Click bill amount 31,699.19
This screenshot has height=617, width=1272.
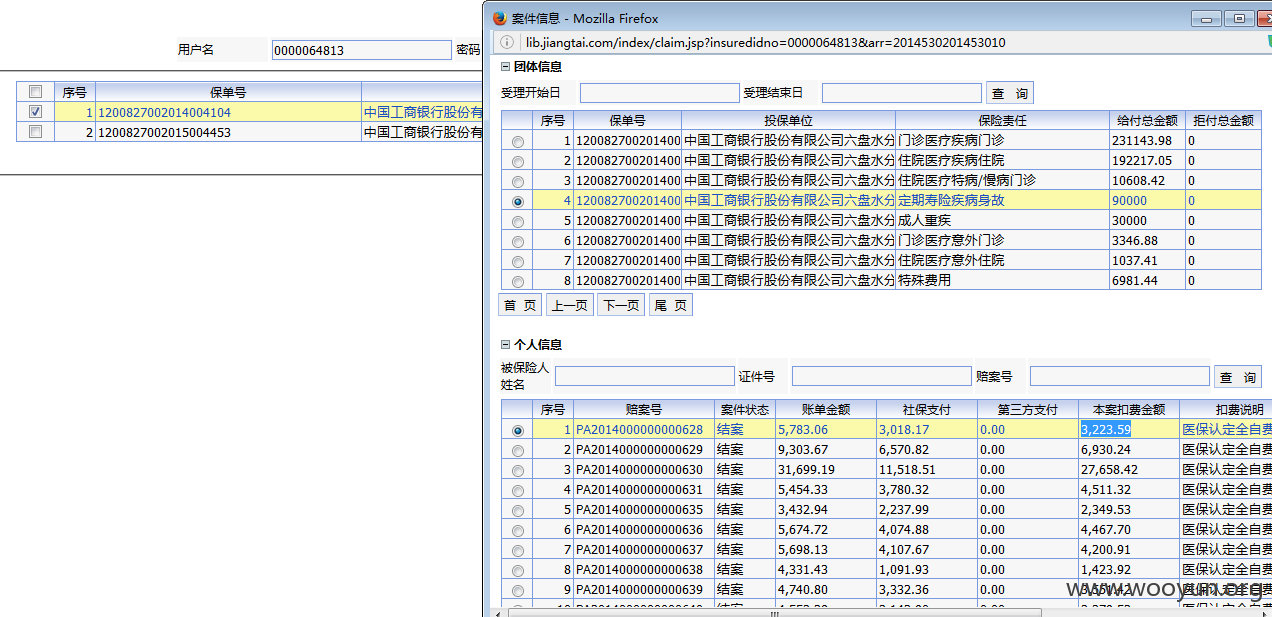coord(806,470)
